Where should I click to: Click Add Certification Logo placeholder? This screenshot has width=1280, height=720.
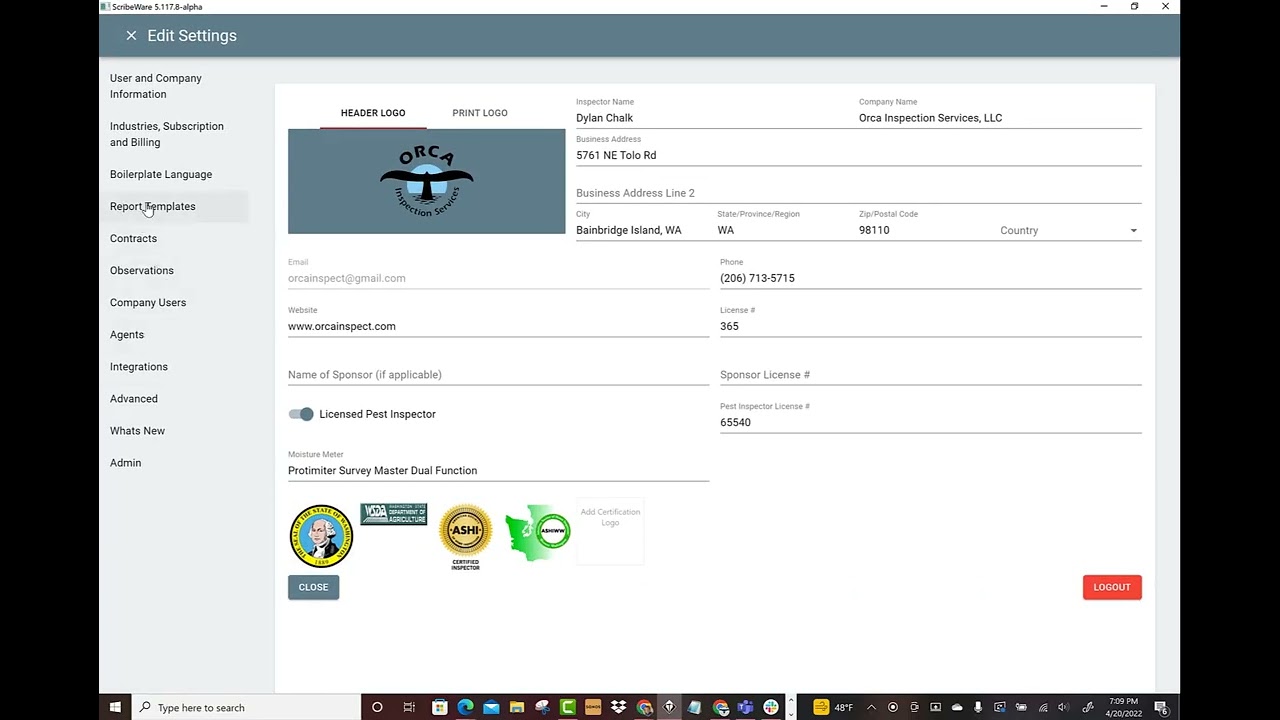[610, 531]
